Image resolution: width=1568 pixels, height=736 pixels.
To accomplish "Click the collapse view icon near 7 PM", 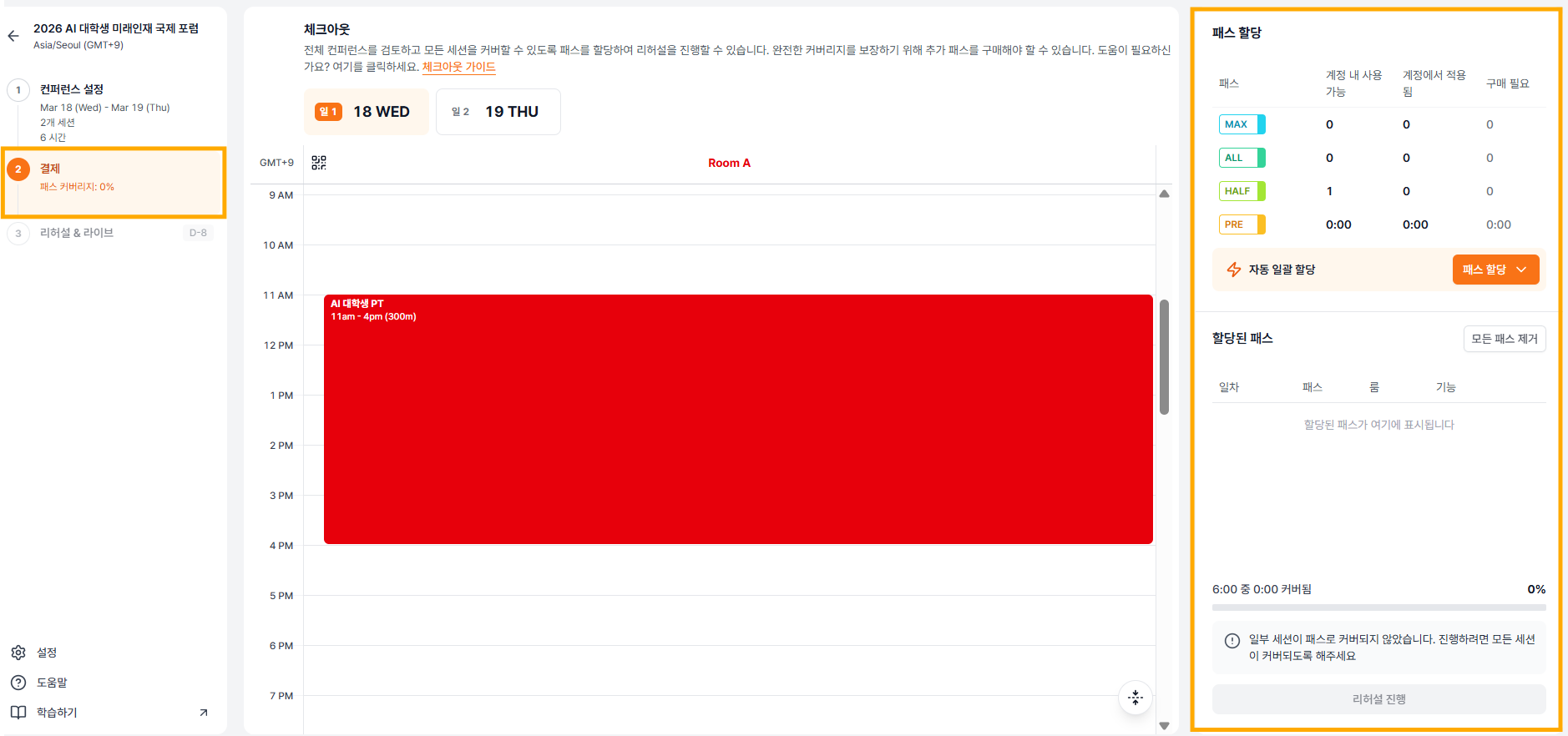I will coord(1136,698).
